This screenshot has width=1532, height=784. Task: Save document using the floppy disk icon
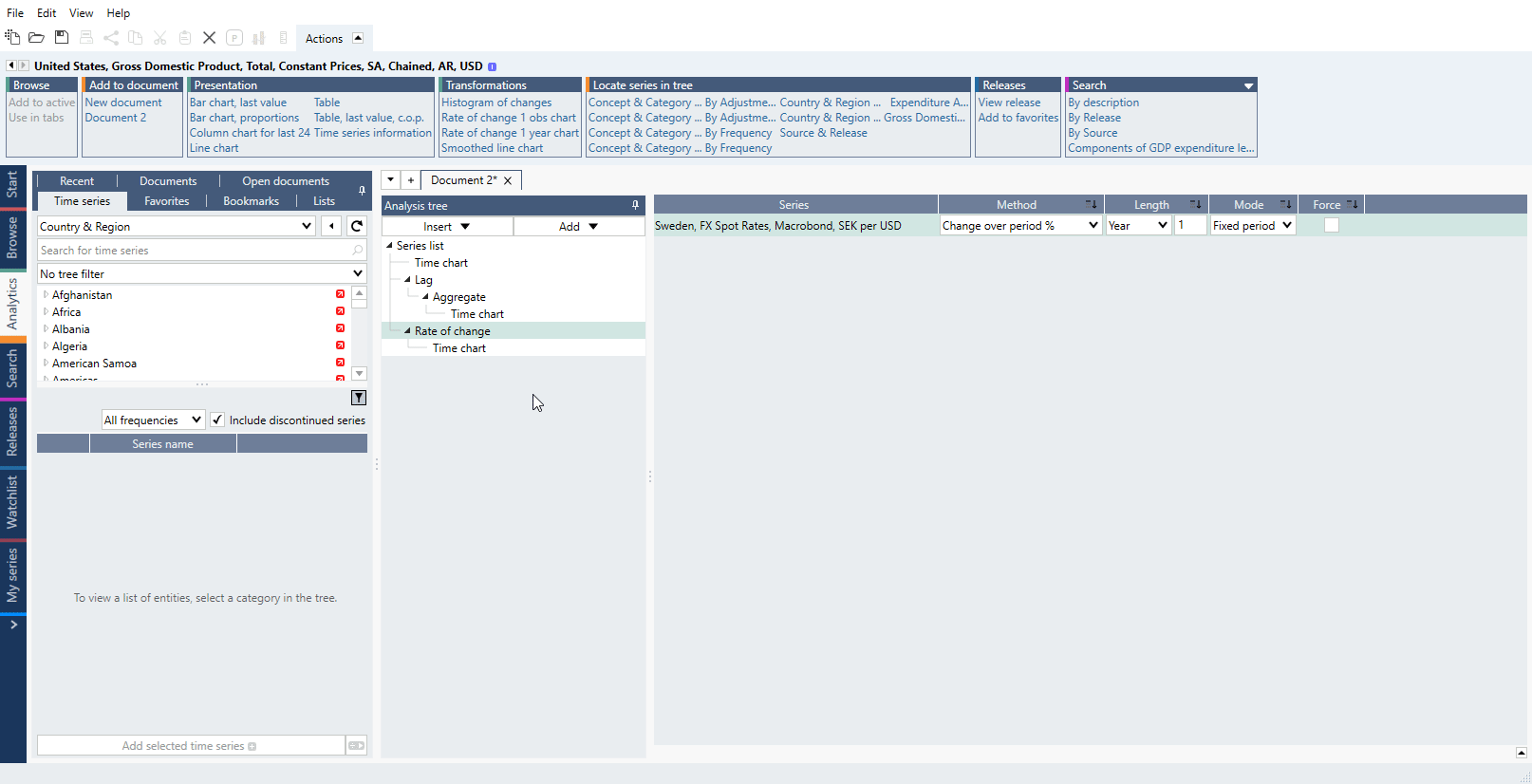[x=61, y=38]
